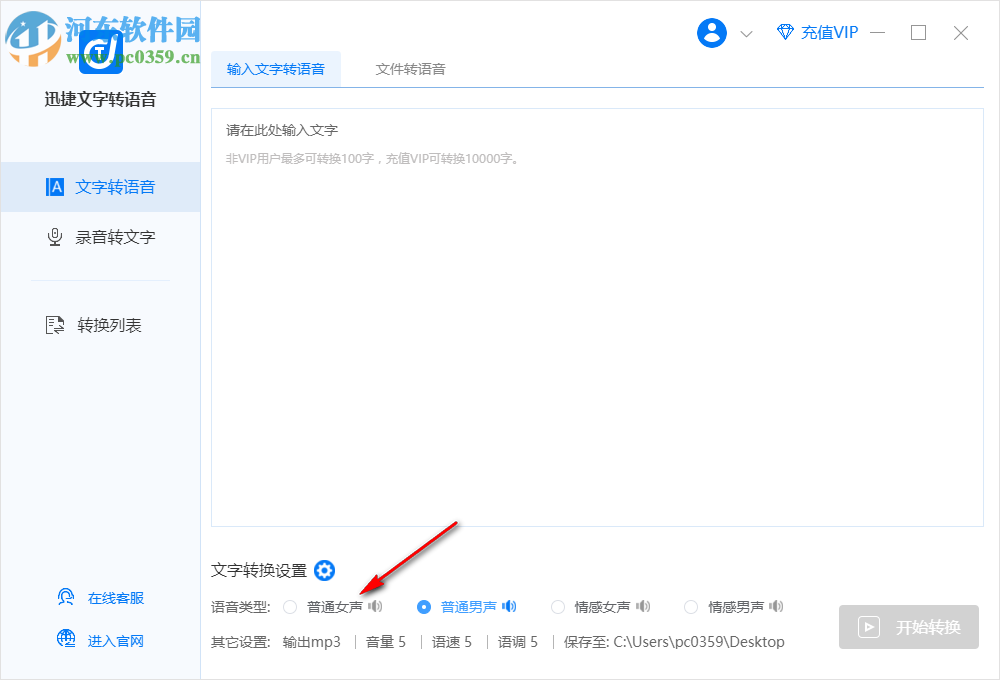Select the 文字转语音 sidebar icon
Screen dimensions: 1000x680
click(54, 186)
